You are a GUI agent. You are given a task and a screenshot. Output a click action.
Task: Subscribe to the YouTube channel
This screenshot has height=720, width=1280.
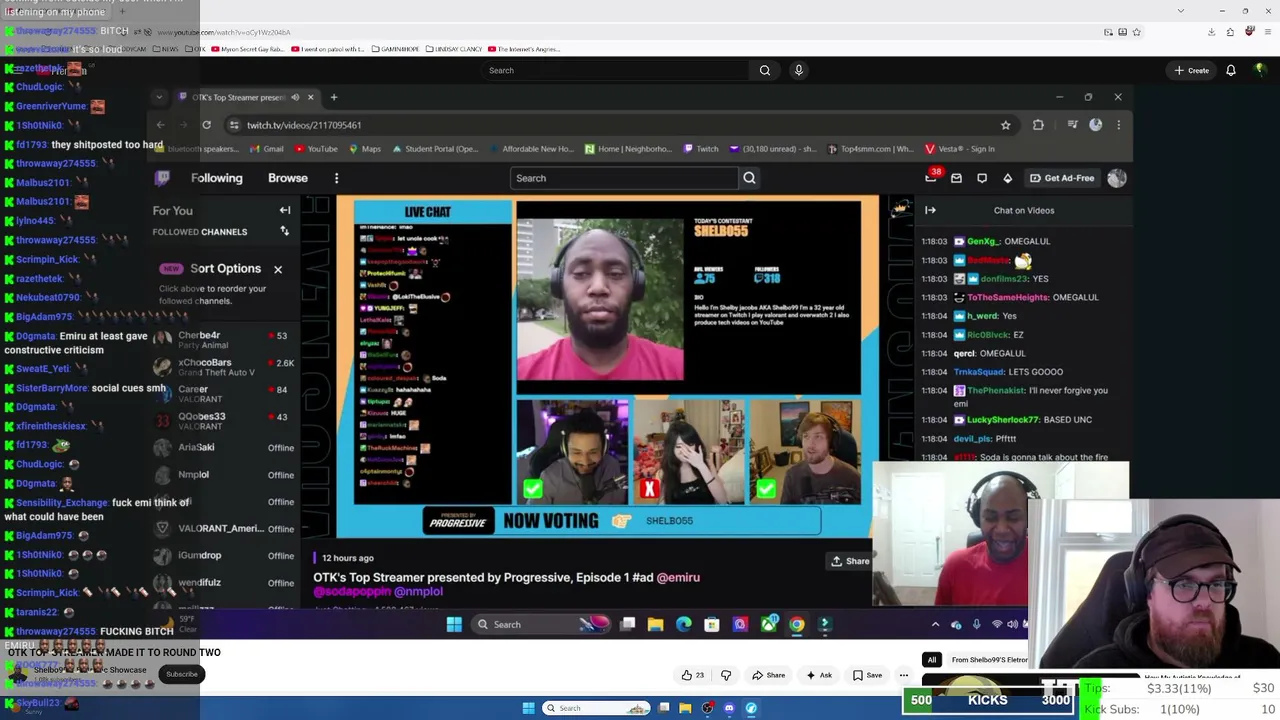point(182,674)
